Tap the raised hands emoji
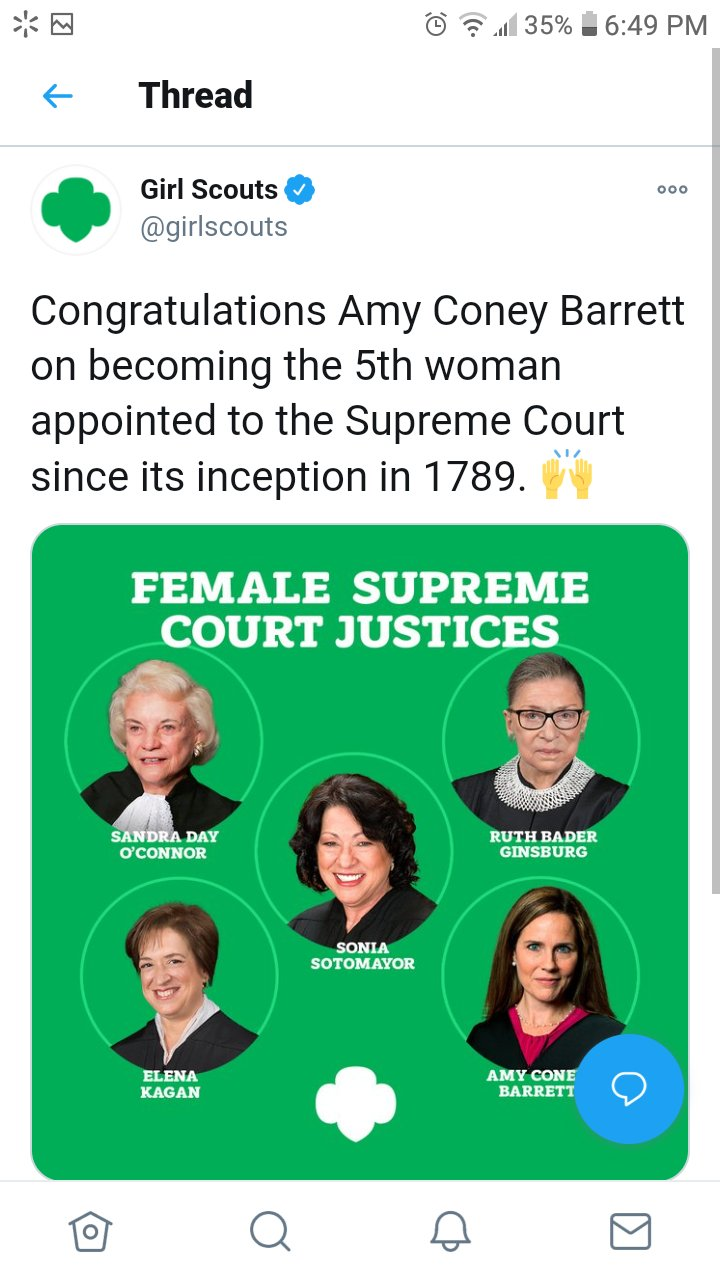 point(567,476)
